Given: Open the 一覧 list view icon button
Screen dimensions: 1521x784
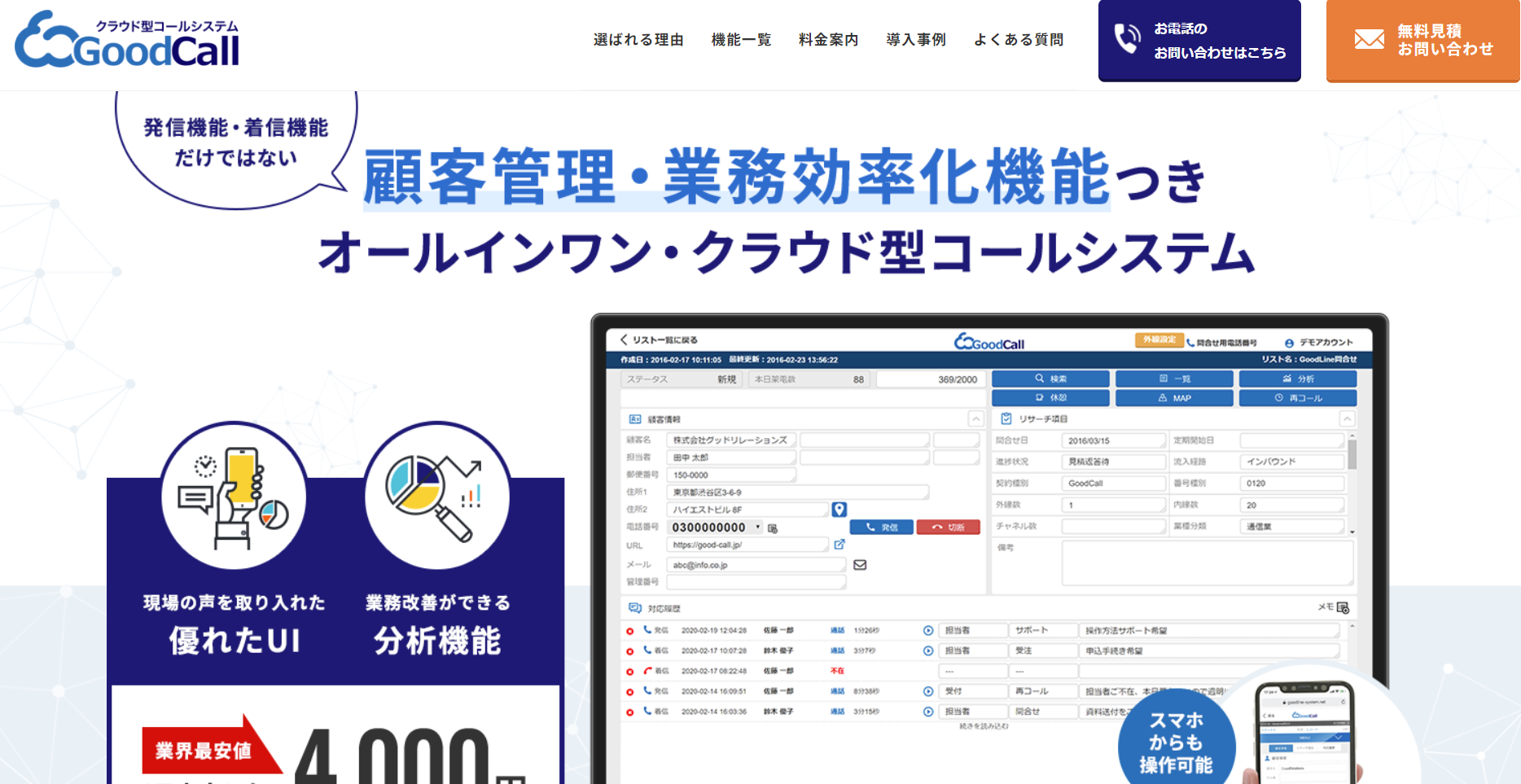Looking at the screenshot, I should click(x=1174, y=378).
